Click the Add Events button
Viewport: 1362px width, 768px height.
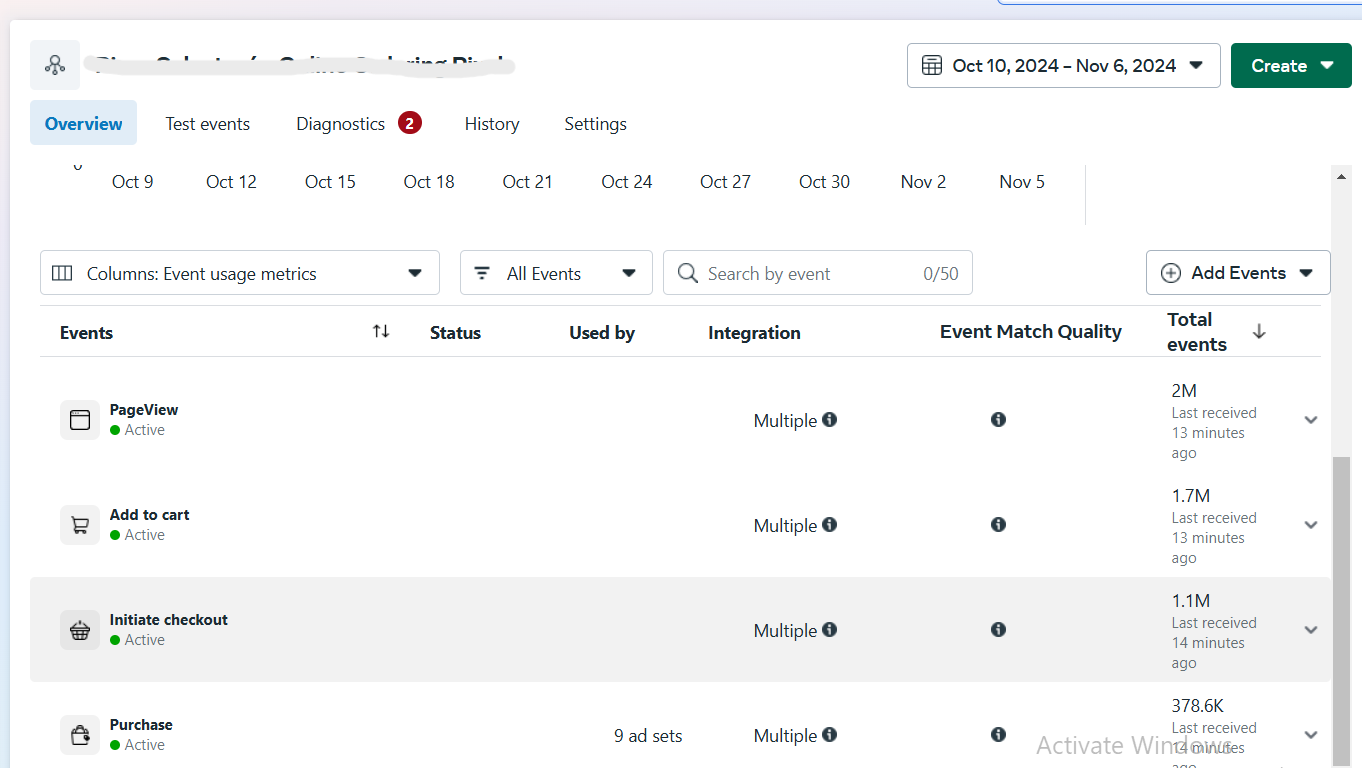(1238, 273)
